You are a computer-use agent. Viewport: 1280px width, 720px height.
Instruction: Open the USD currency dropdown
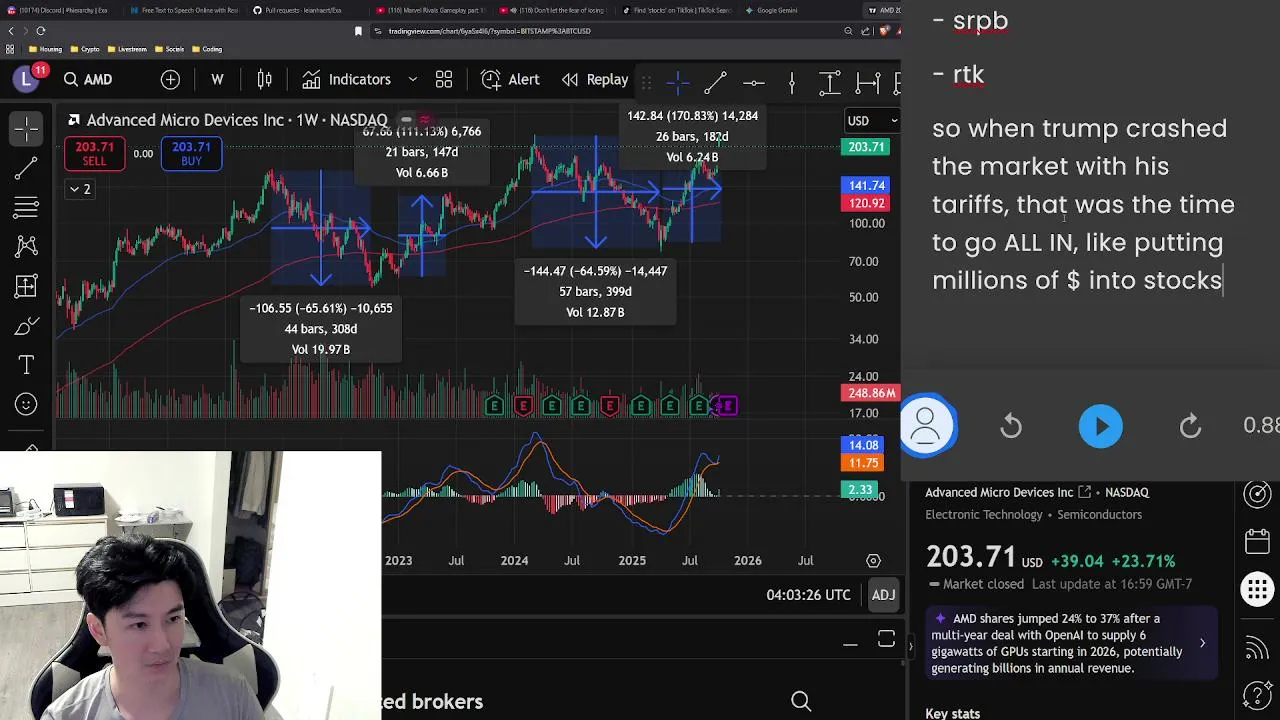[872, 121]
